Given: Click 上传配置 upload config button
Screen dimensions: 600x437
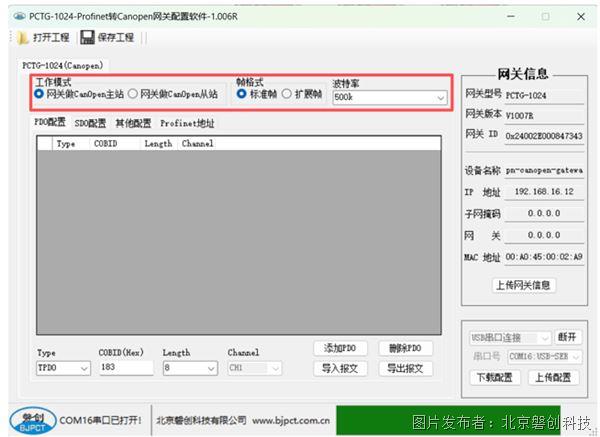Looking at the screenshot, I should (x=553, y=378).
